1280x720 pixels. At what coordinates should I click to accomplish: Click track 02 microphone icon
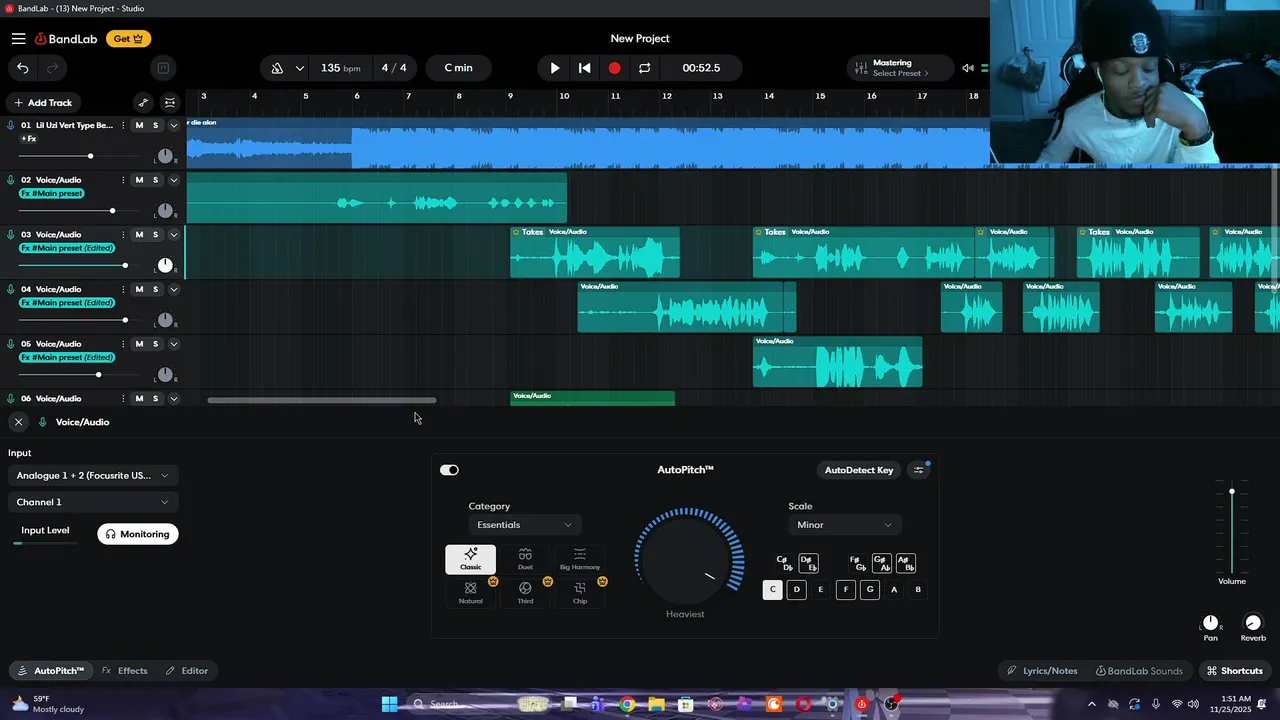point(11,180)
